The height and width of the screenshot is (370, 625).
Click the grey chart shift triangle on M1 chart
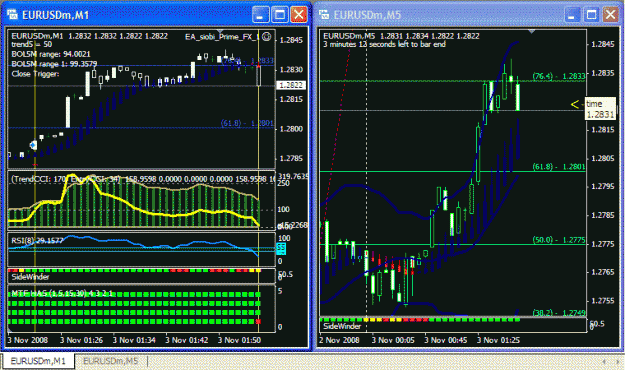(x=220, y=31)
